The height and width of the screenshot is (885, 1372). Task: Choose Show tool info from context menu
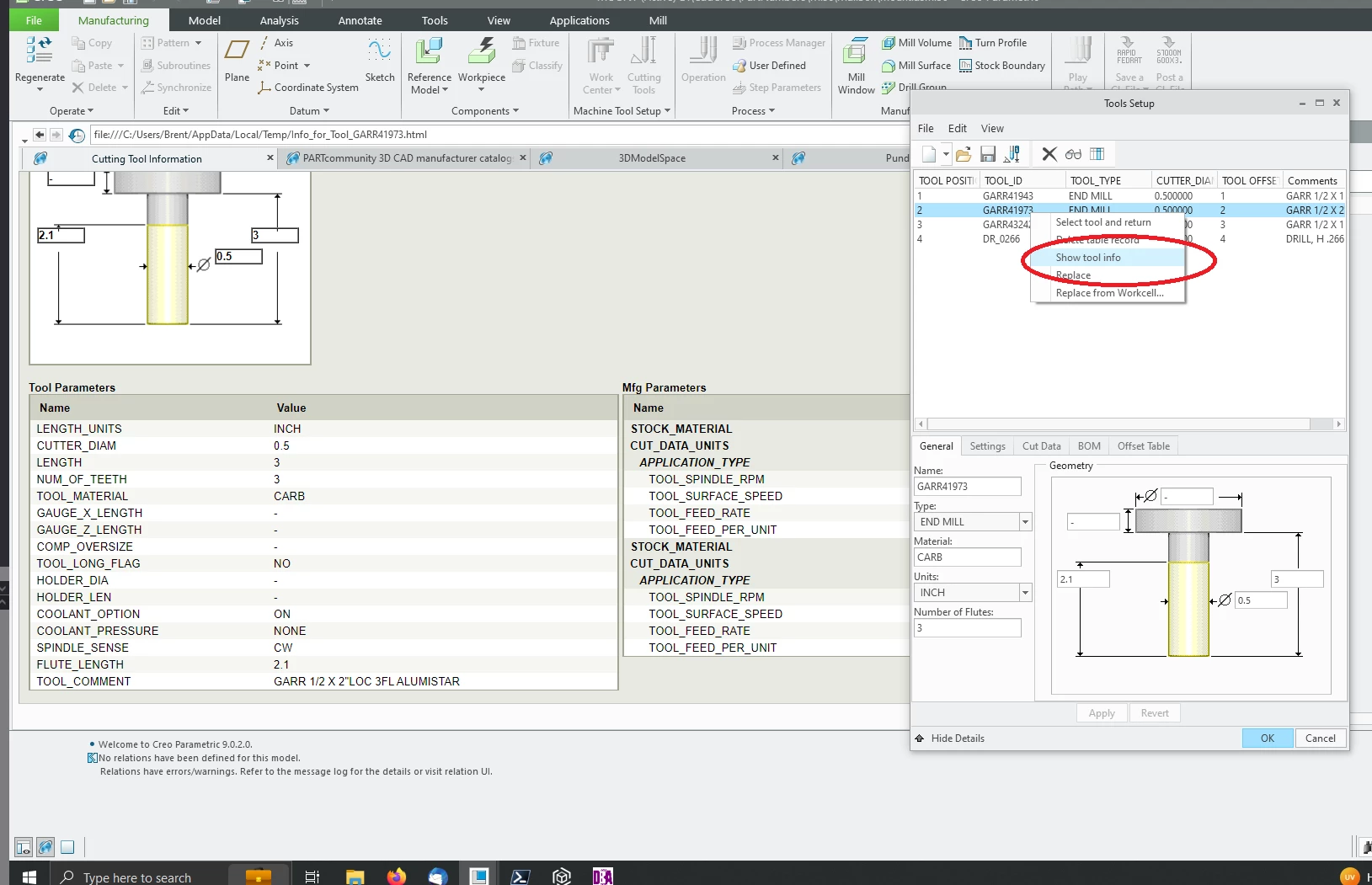(x=1108, y=258)
